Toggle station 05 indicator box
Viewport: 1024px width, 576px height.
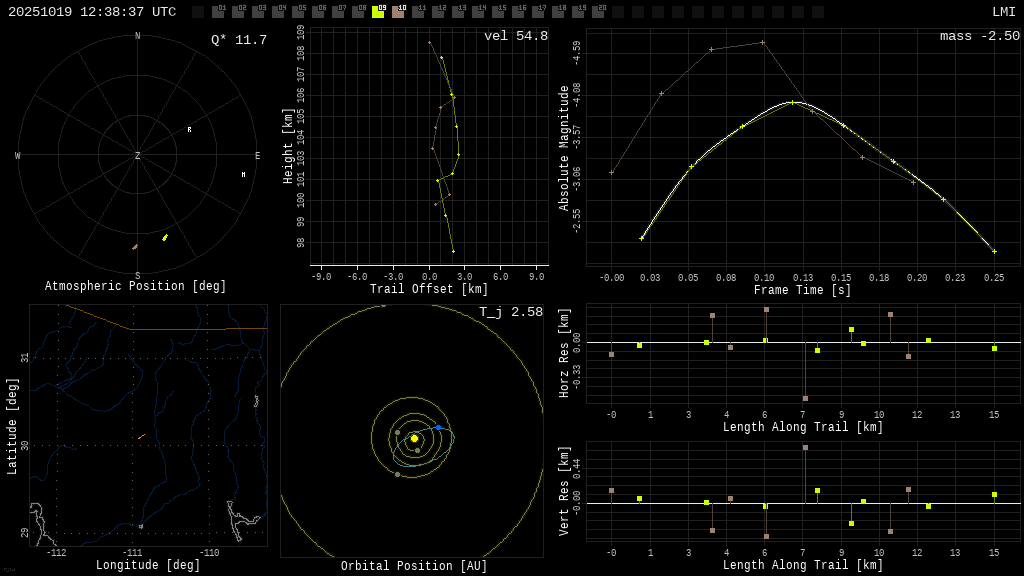click(x=298, y=12)
